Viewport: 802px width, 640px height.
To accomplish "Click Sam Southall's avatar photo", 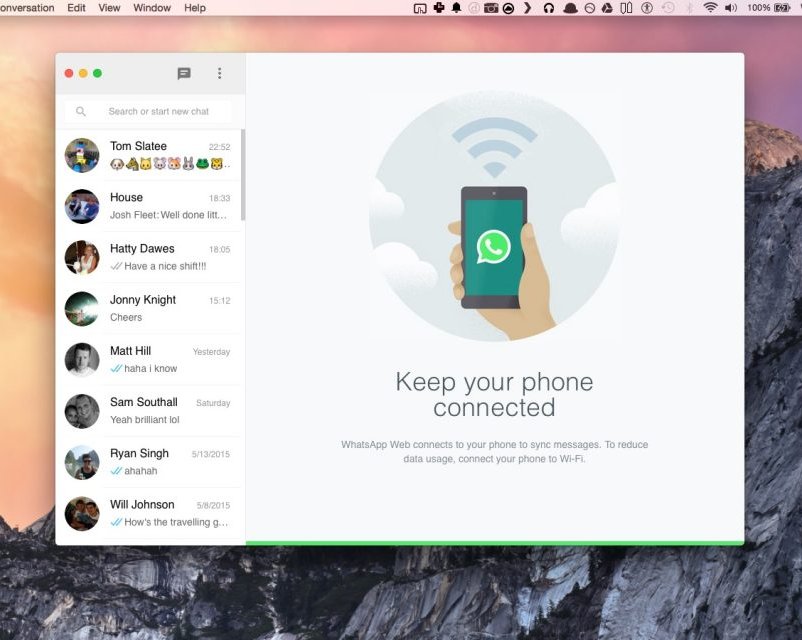I will tap(82, 411).
